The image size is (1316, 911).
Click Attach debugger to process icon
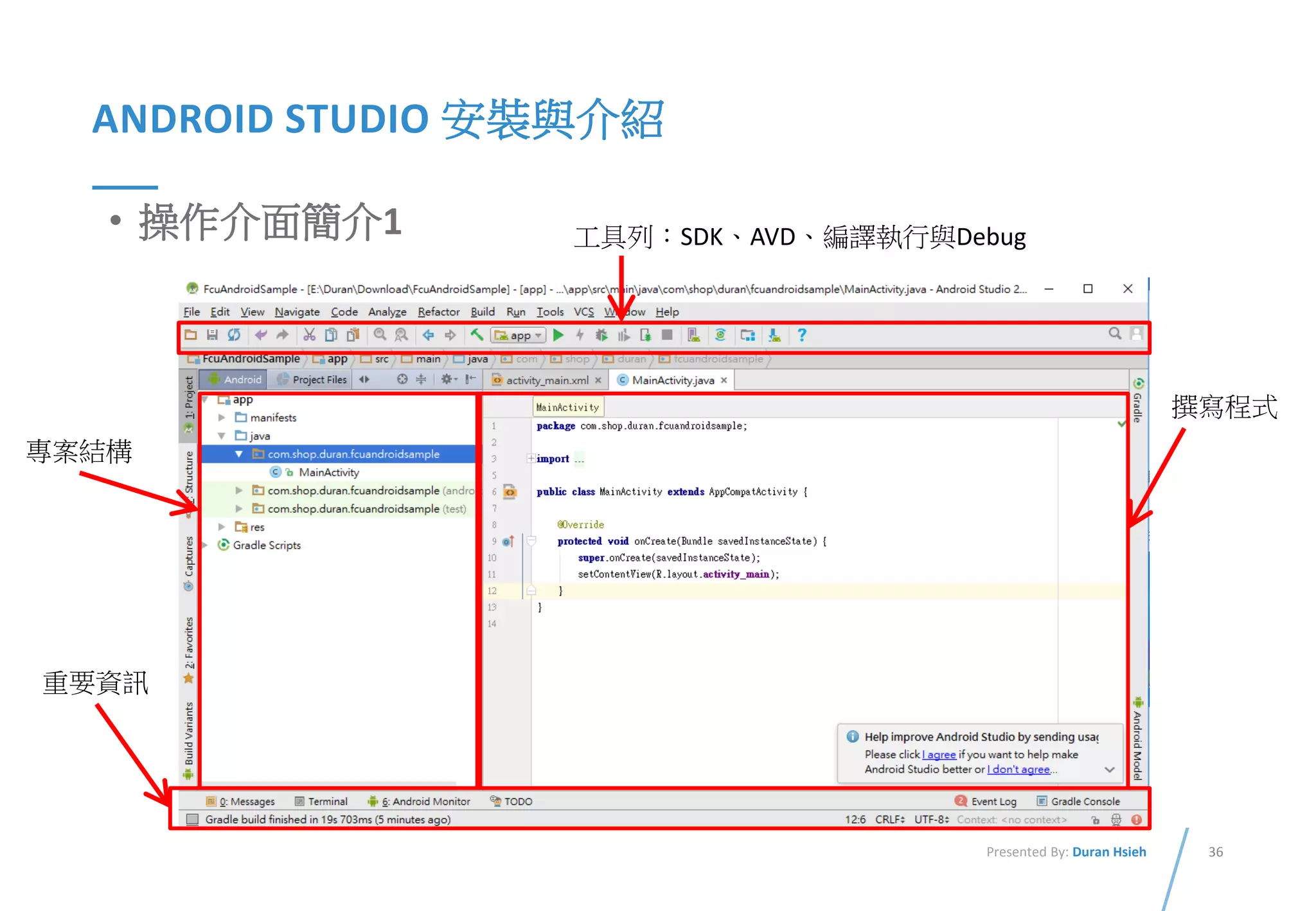(645, 335)
